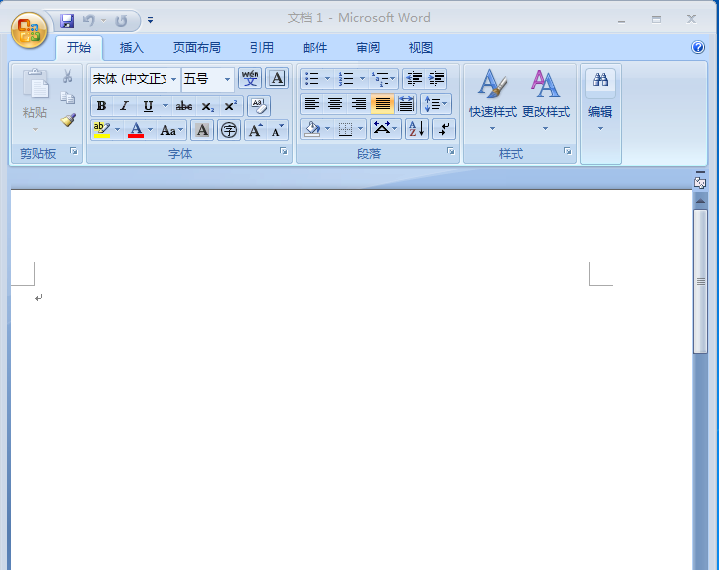Undo the last action
This screenshot has width=719, height=570.
coord(88,21)
